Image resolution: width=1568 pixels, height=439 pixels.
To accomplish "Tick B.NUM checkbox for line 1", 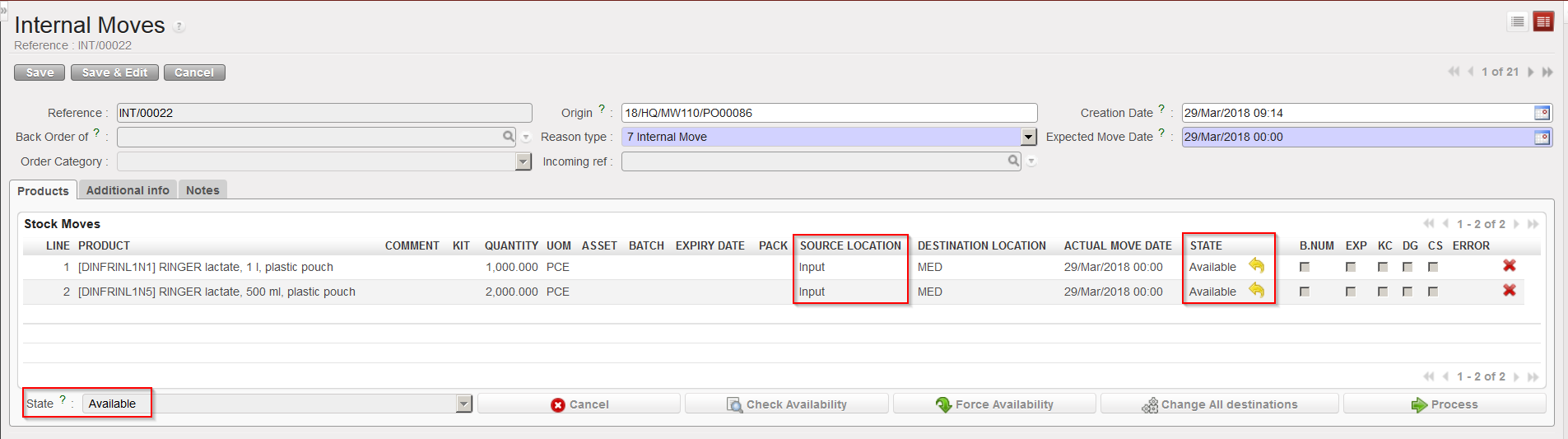I will (x=1305, y=267).
